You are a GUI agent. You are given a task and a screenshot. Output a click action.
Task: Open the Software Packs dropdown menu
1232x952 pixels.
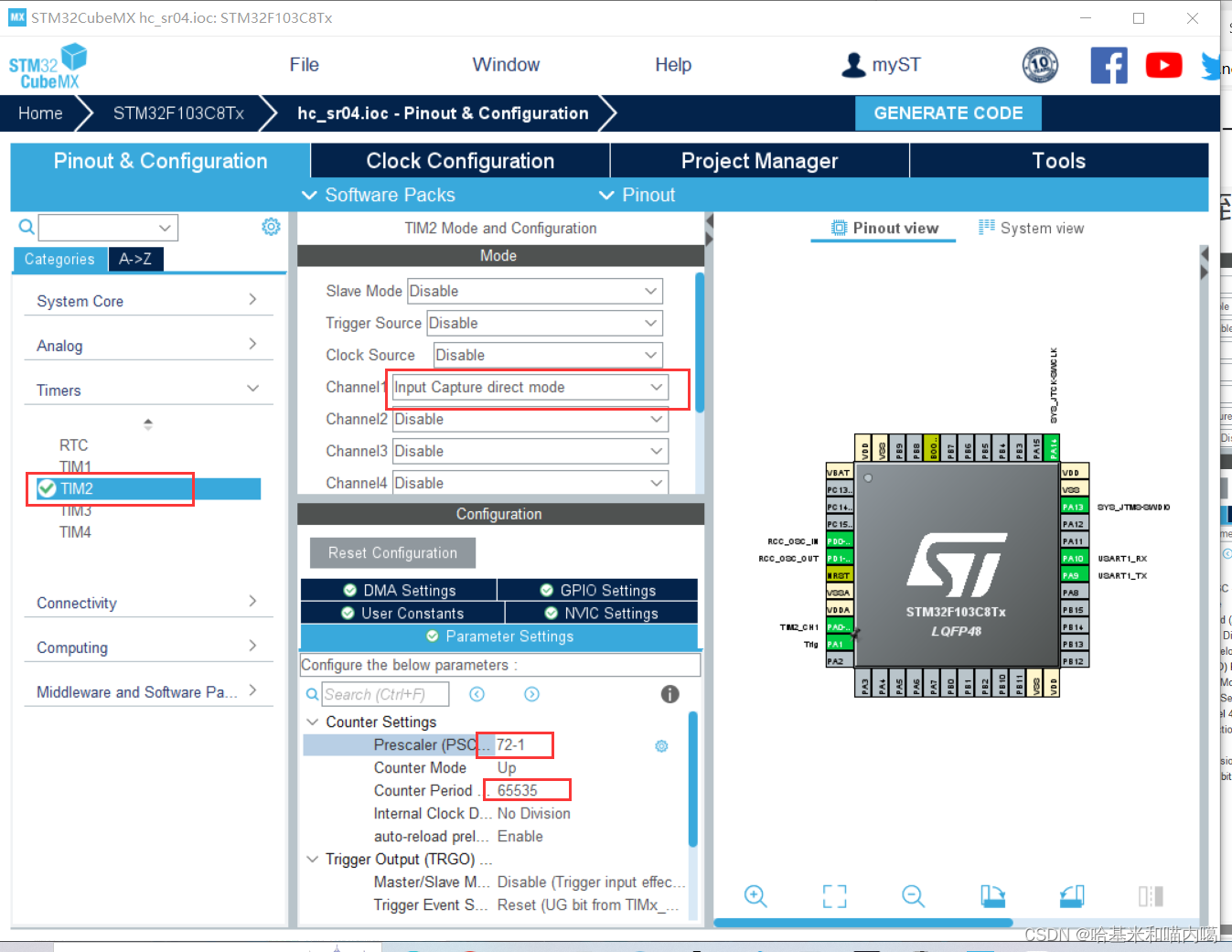point(378,195)
